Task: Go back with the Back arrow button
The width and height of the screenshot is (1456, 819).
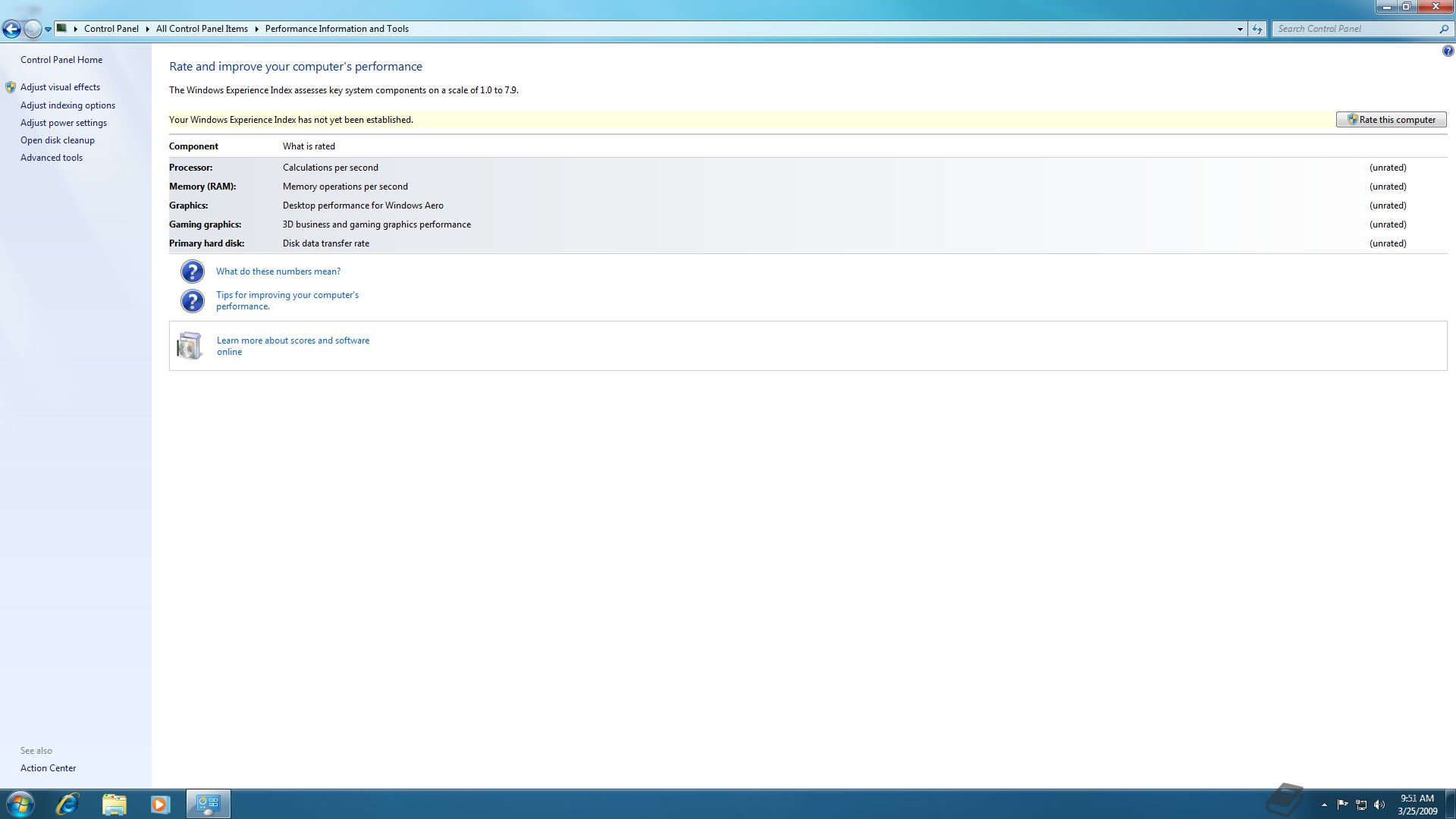Action: [x=11, y=29]
